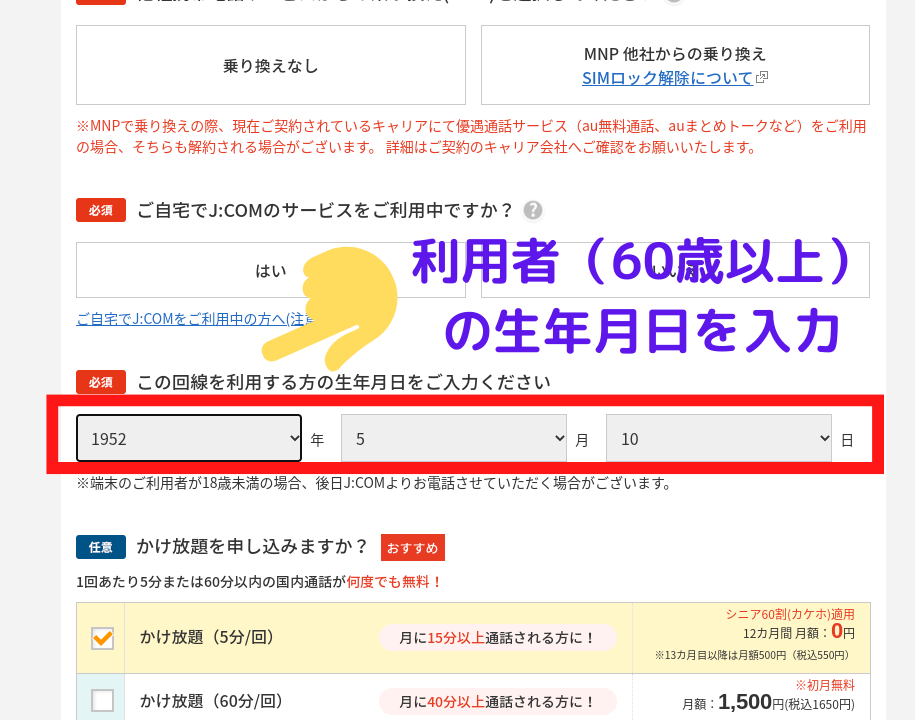The width and height of the screenshot is (915, 720).
Task: Select the 乗り換えなし option
Action: coord(271,66)
